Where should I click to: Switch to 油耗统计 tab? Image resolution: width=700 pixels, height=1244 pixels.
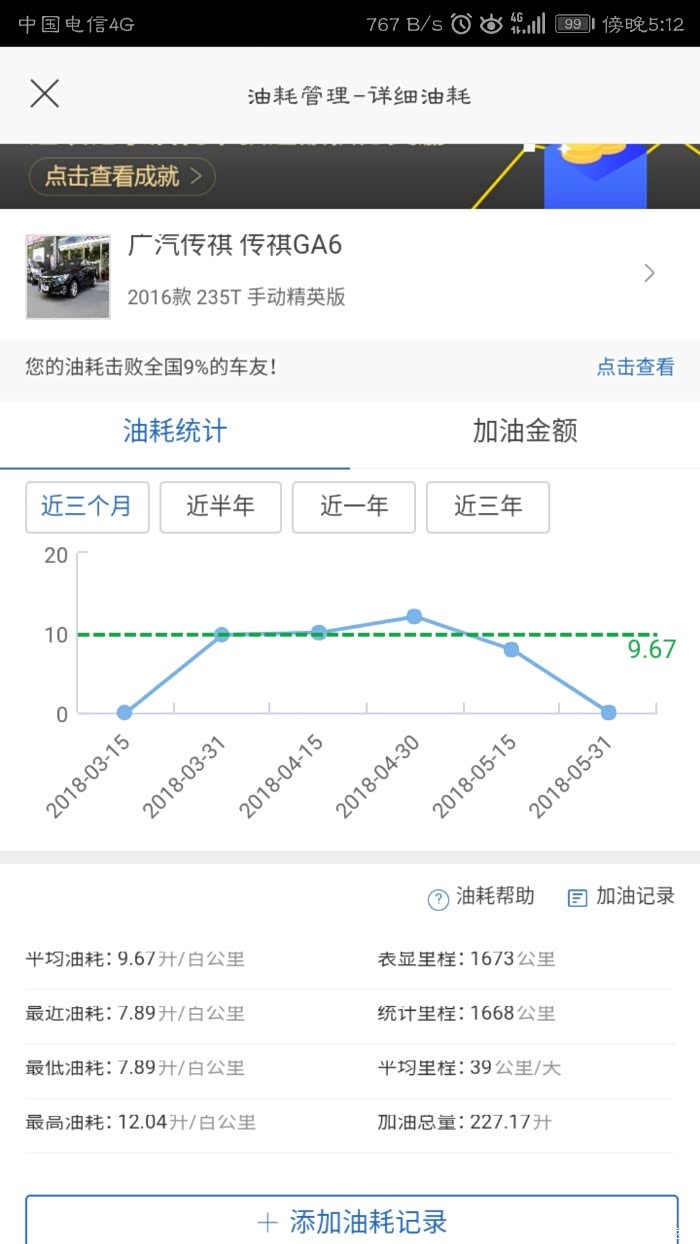tap(175, 432)
